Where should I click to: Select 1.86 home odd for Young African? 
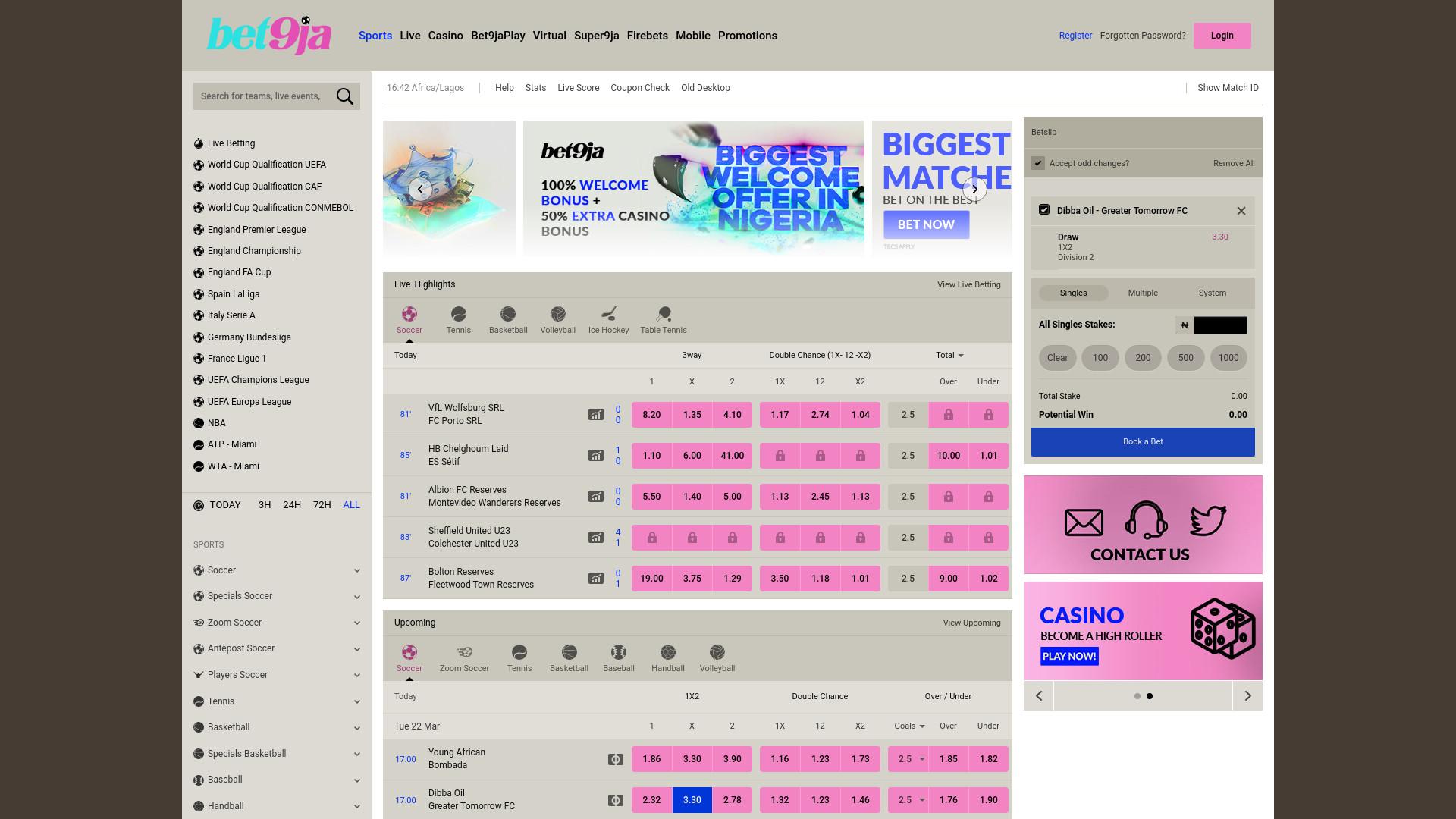pyautogui.click(x=651, y=759)
